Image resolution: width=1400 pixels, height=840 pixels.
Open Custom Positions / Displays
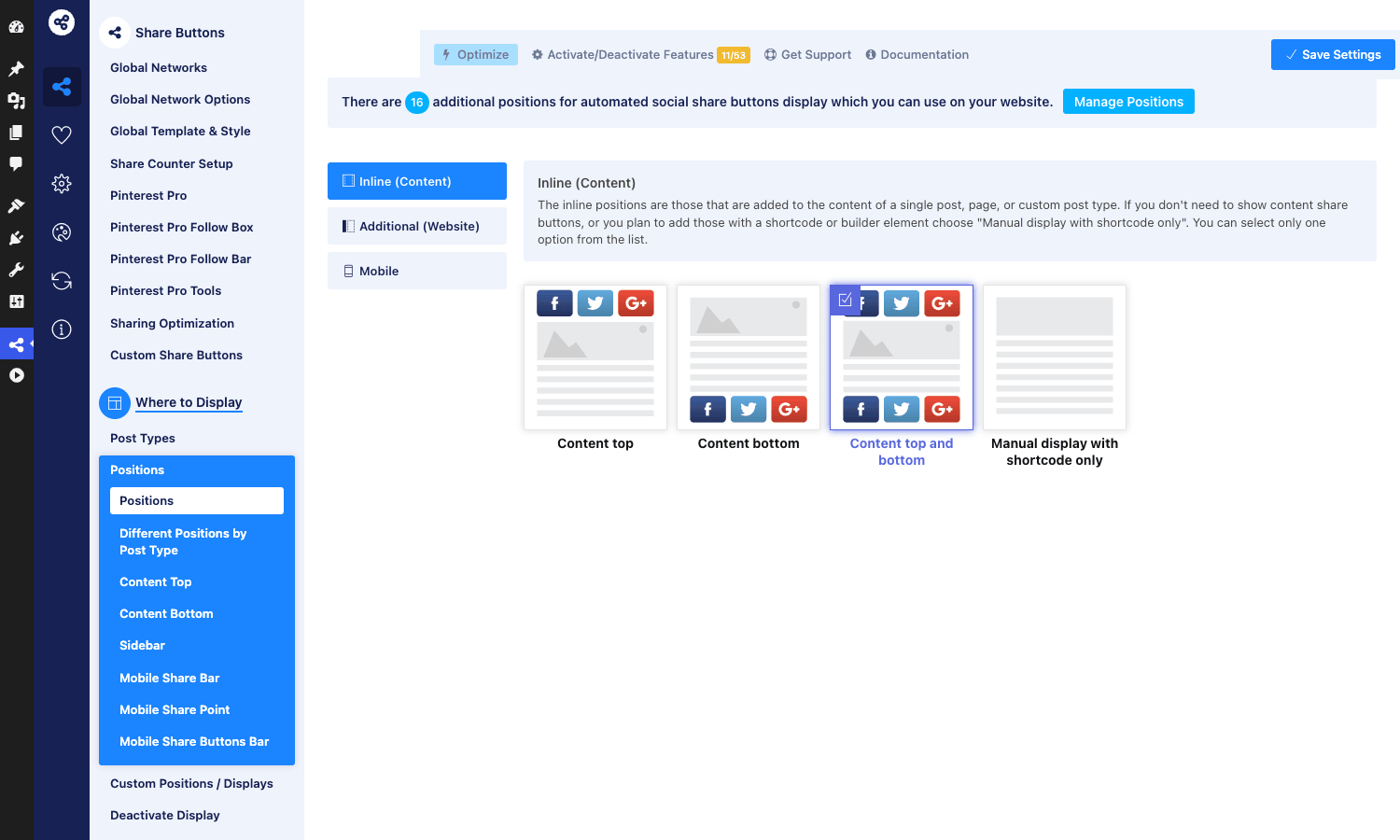coord(191,783)
